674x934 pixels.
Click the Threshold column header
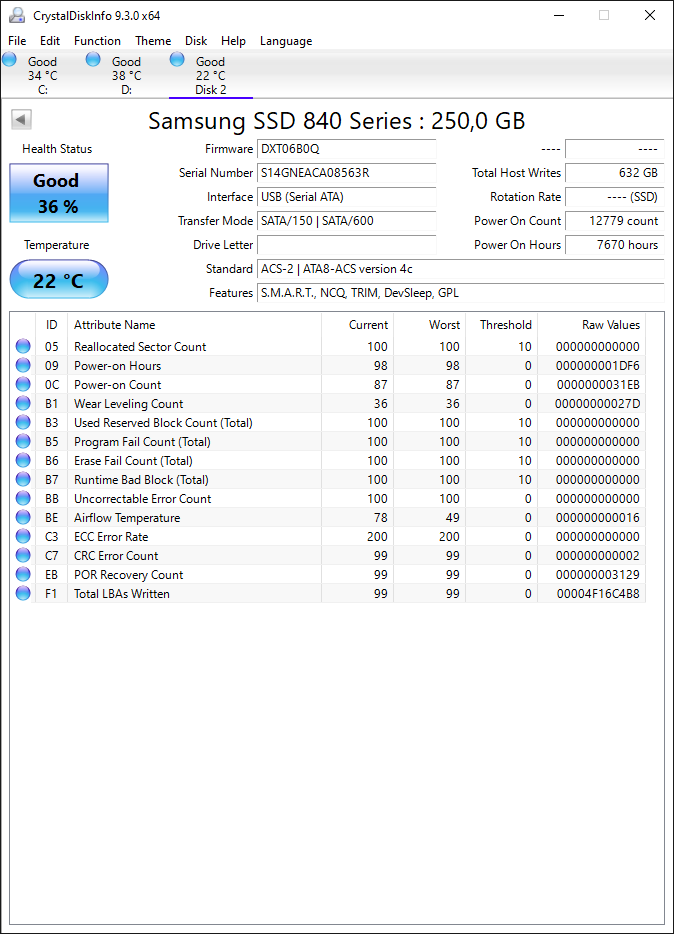(x=501, y=325)
